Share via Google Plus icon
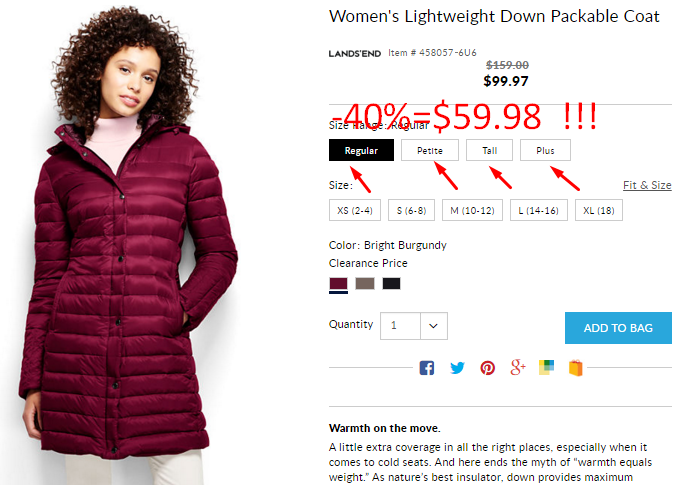Screen dimensions: 678x485 pos(518,367)
